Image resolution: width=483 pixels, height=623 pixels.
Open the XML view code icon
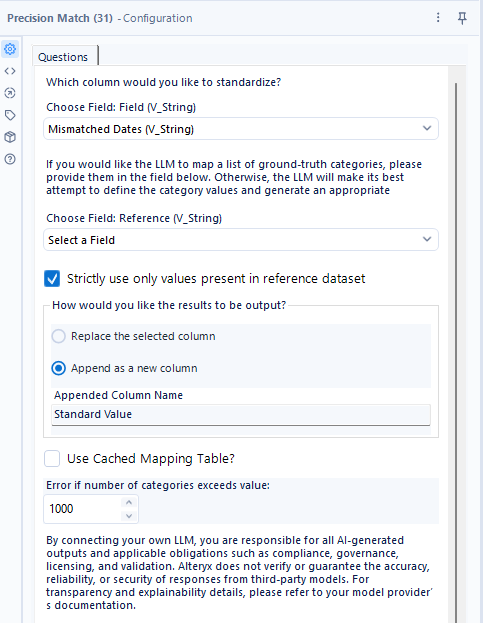(10, 71)
